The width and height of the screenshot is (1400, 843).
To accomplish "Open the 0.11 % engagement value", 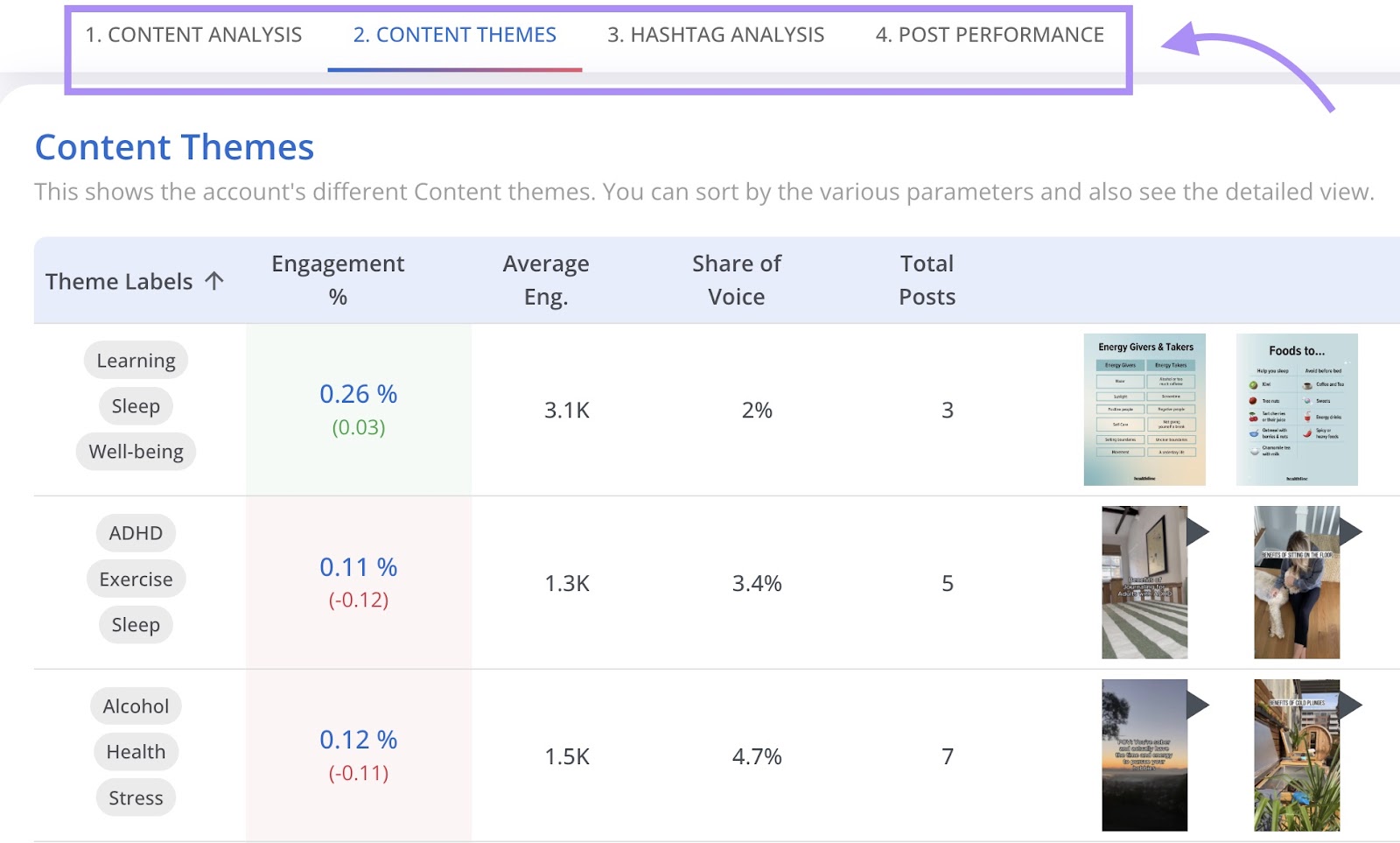I will pyautogui.click(x=359, y=567).
